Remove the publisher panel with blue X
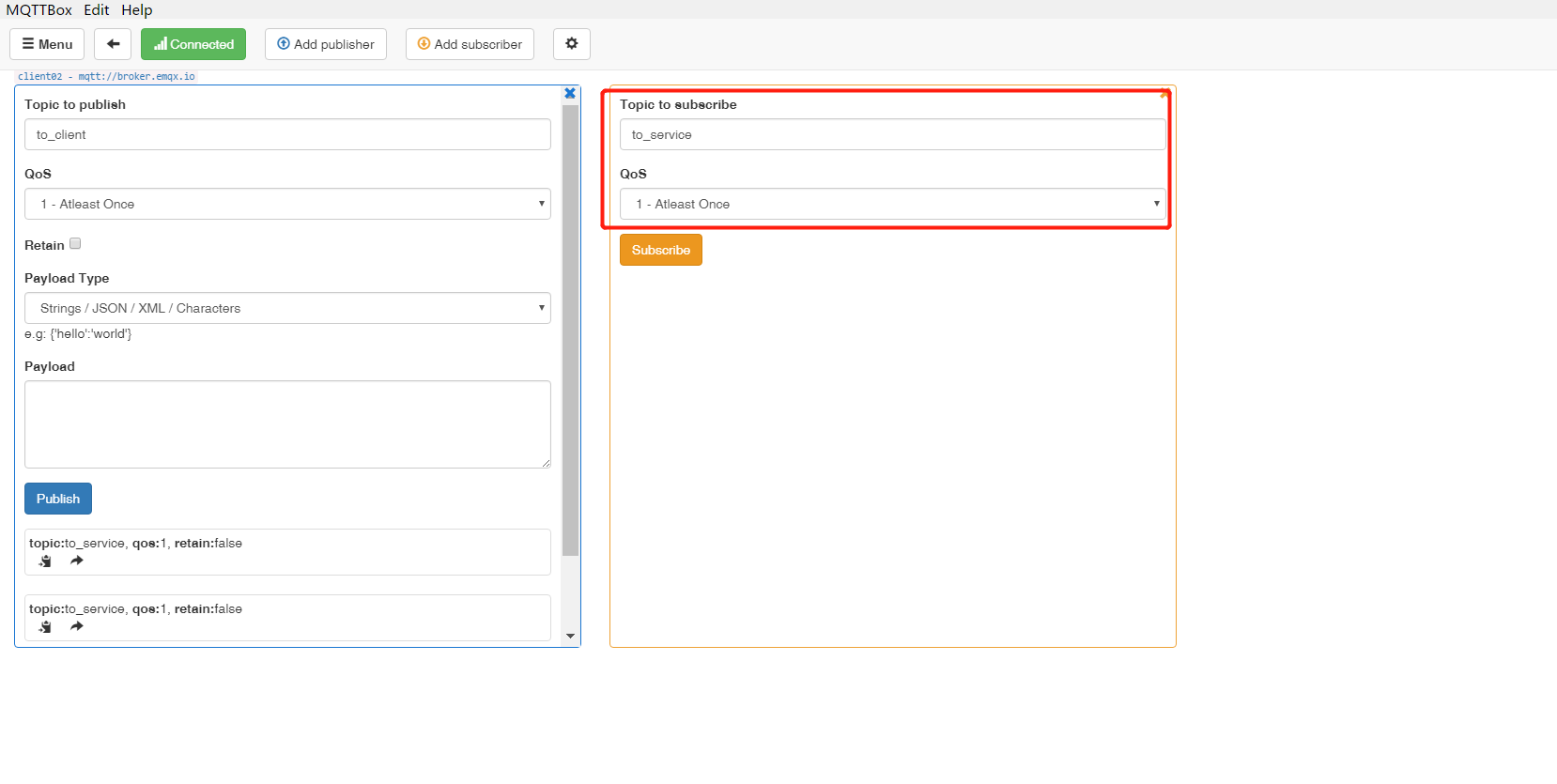Viewport: 1557px width, 784px height. coord(569,93)
